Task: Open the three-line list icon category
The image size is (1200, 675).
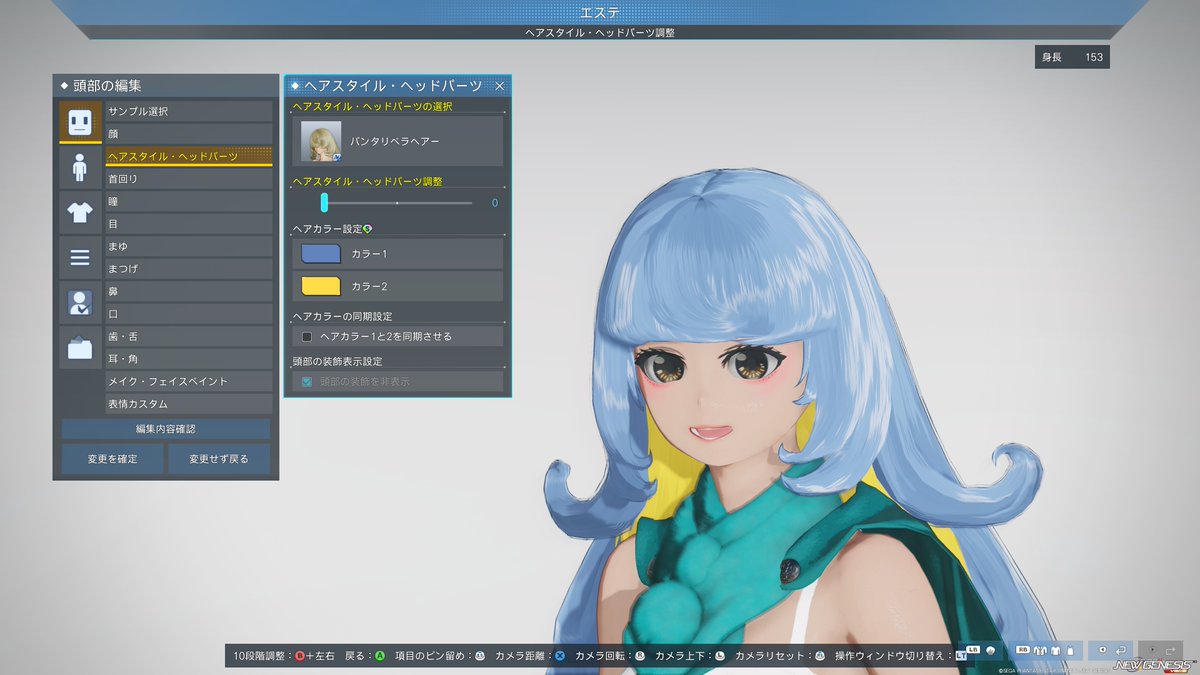Action: point(80,258)
